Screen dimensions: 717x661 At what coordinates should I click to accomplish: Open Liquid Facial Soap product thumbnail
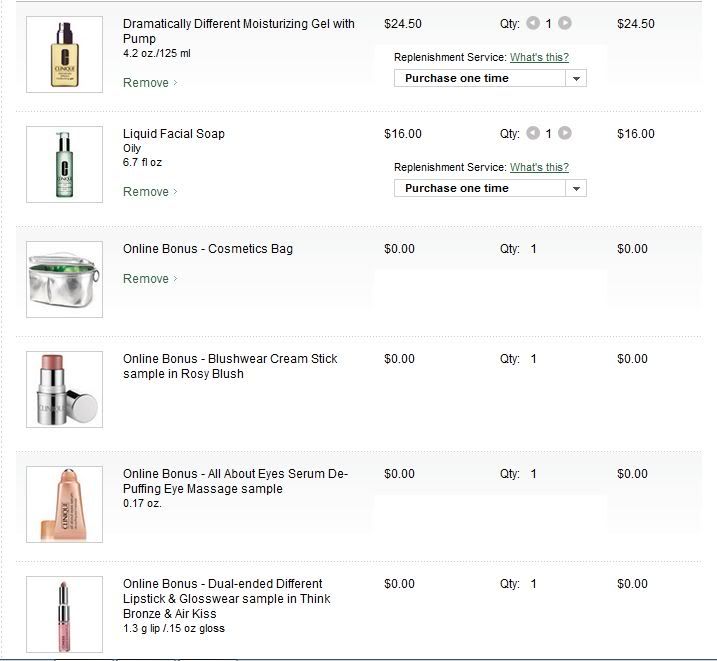click(64, 164)
